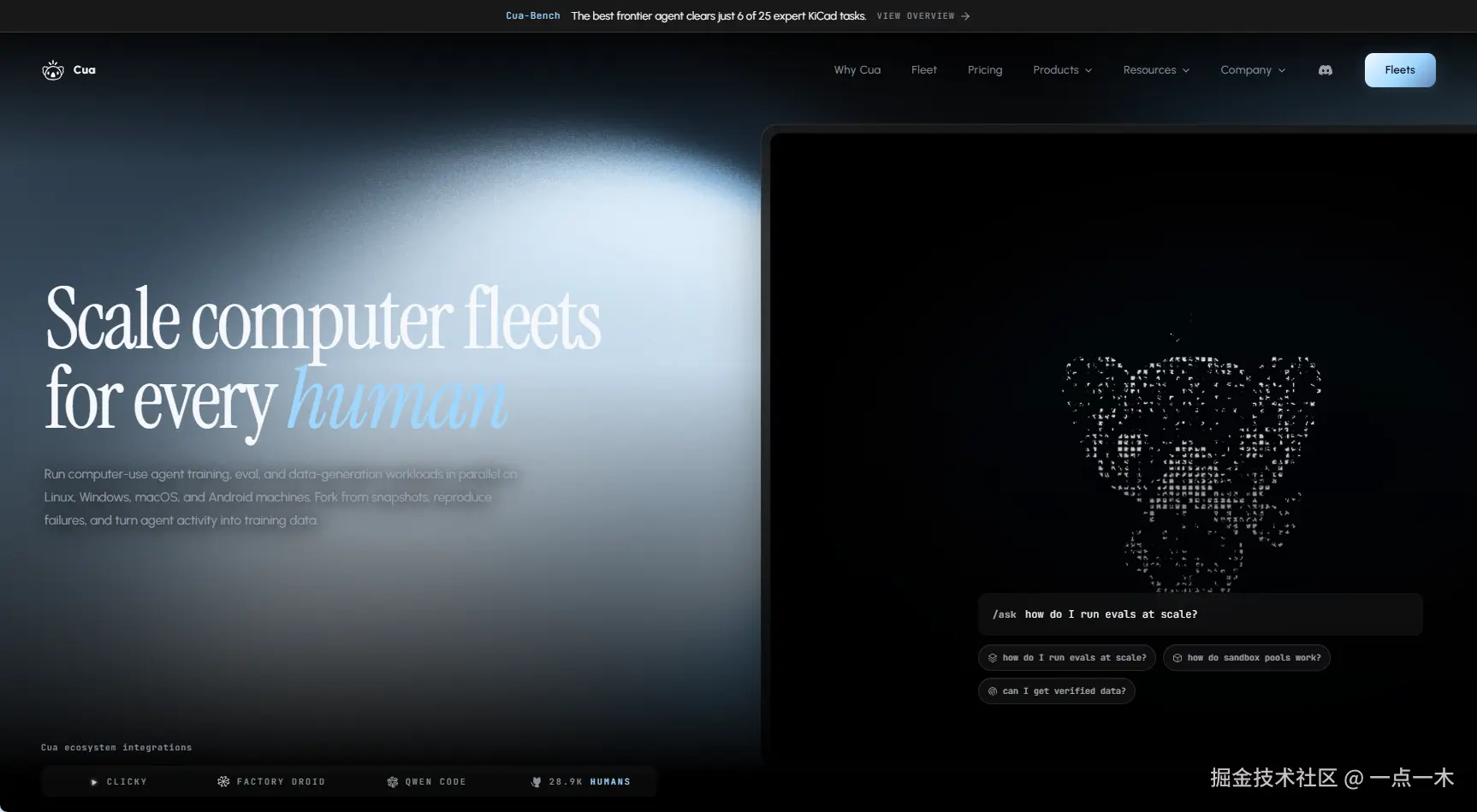Click the Cua koala logo icon
The height and width of the screenshot is (812, 1477).
point(53,70)
